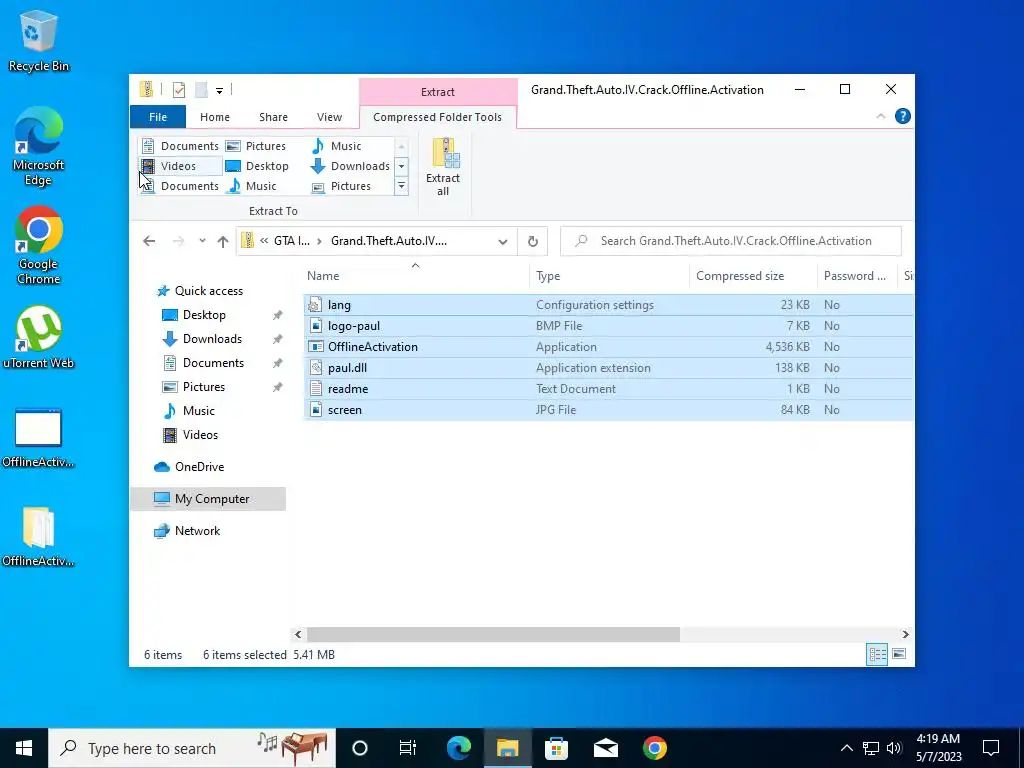Select the OfflineActiv... application desktop icon

[39, 438]
